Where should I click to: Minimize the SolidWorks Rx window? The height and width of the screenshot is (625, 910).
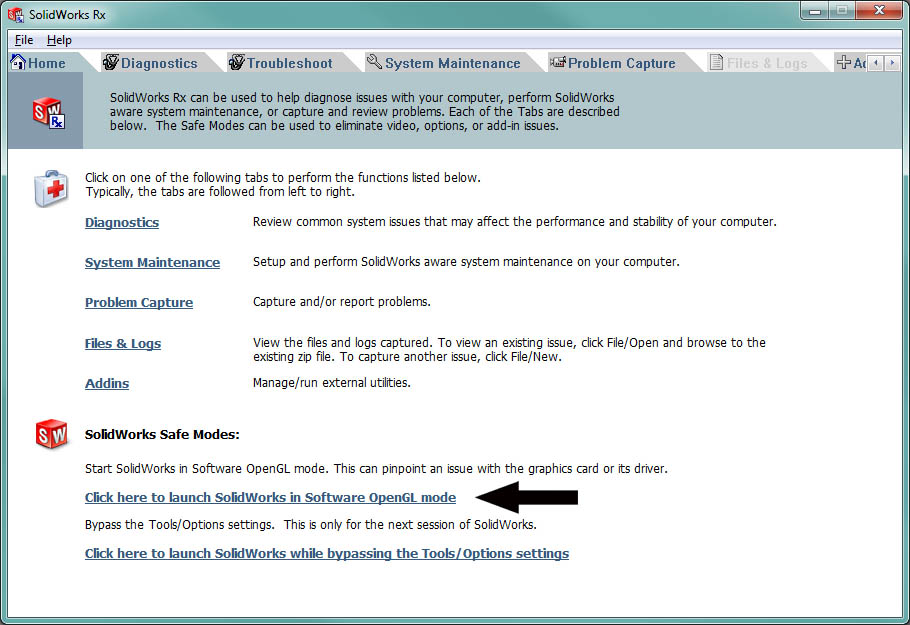point(815,11)
